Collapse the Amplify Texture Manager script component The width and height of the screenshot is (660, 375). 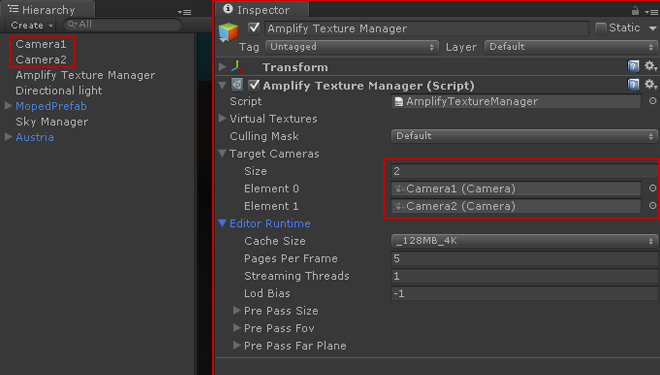222,85
